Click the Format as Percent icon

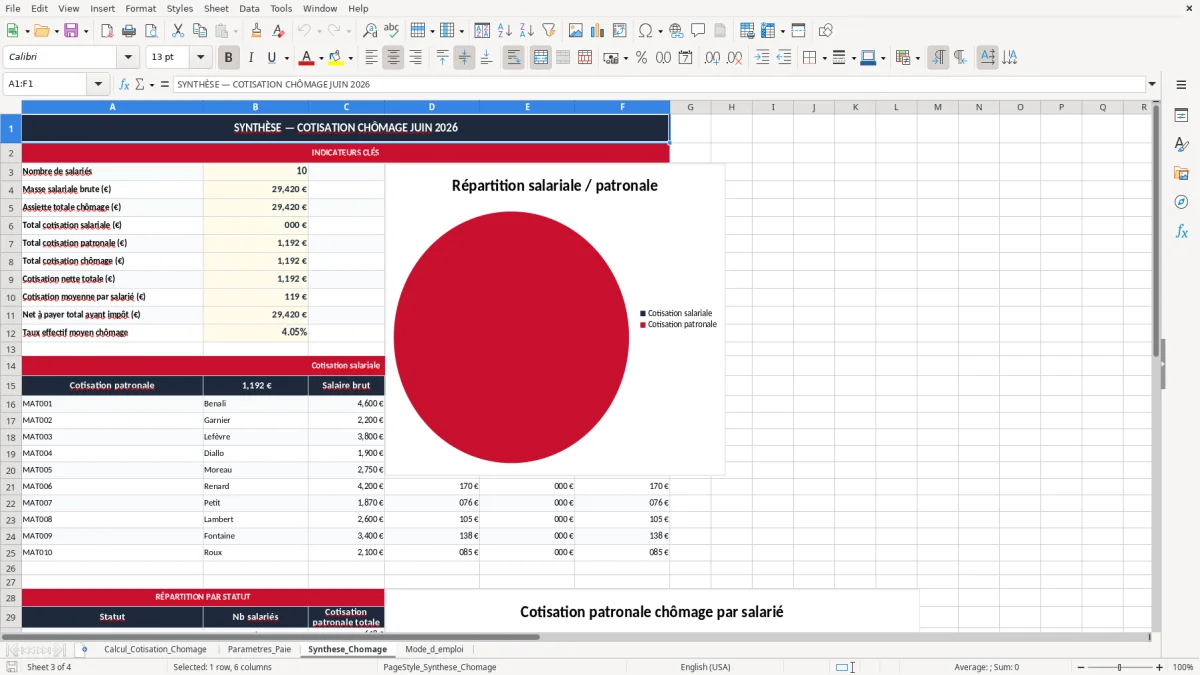point(642,58)
